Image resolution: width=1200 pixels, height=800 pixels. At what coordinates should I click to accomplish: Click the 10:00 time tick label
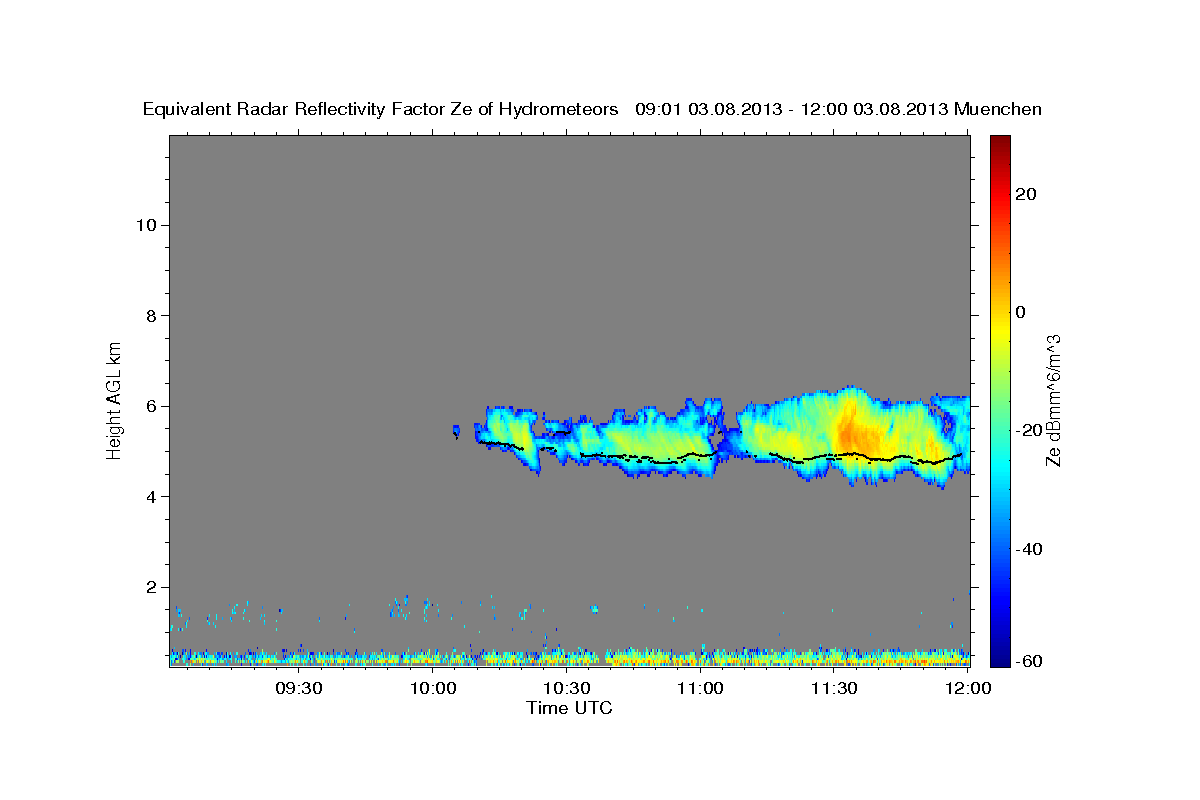pos(433,689)
